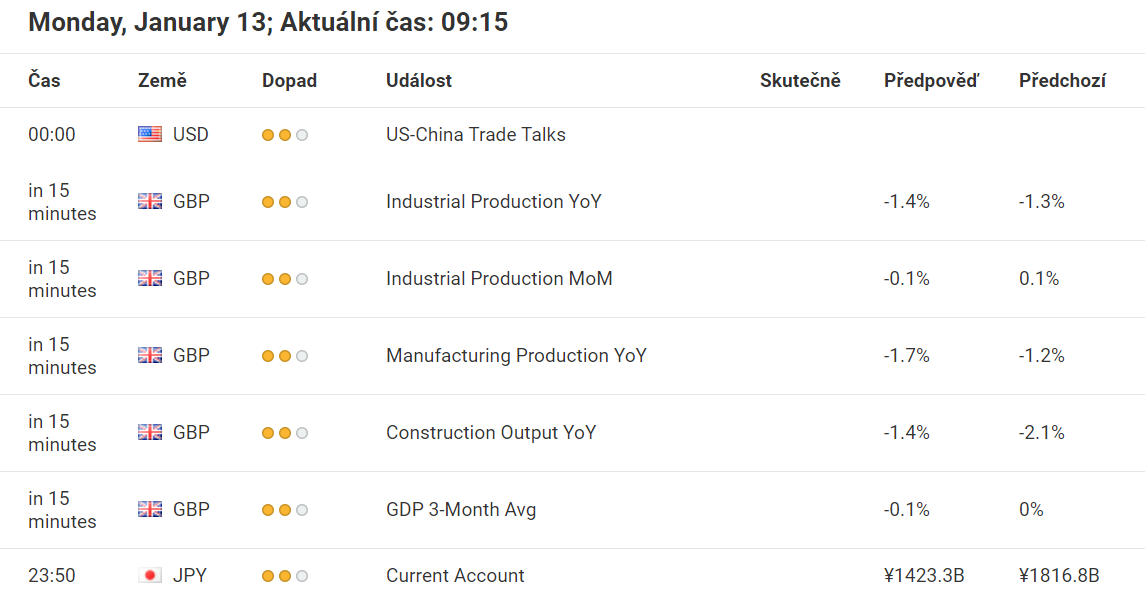Open the Construction Output YoY event
1145x602 pixels.
click(x=491, y=433)
